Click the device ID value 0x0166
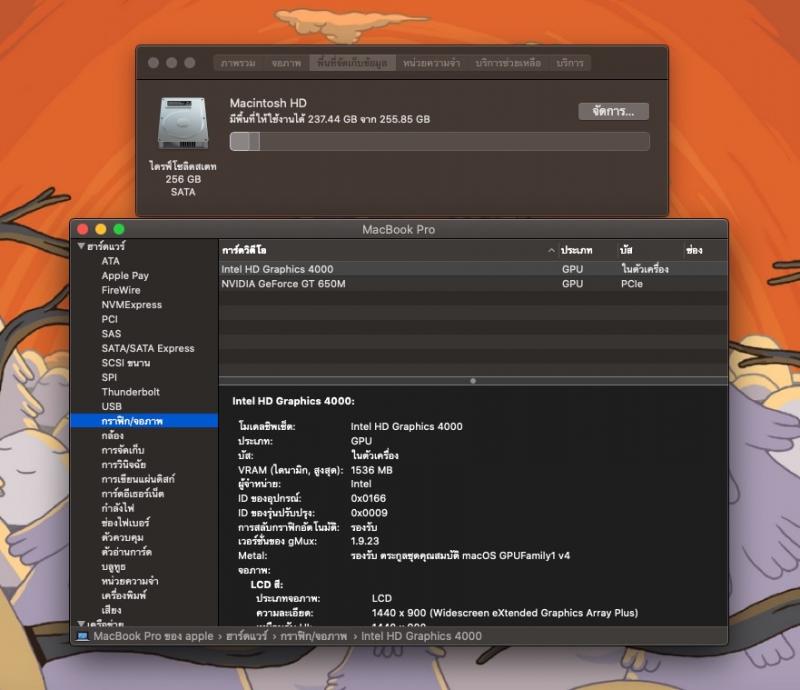Image resolution: width=800 pixels, height=690 pixels. (368, 498)
